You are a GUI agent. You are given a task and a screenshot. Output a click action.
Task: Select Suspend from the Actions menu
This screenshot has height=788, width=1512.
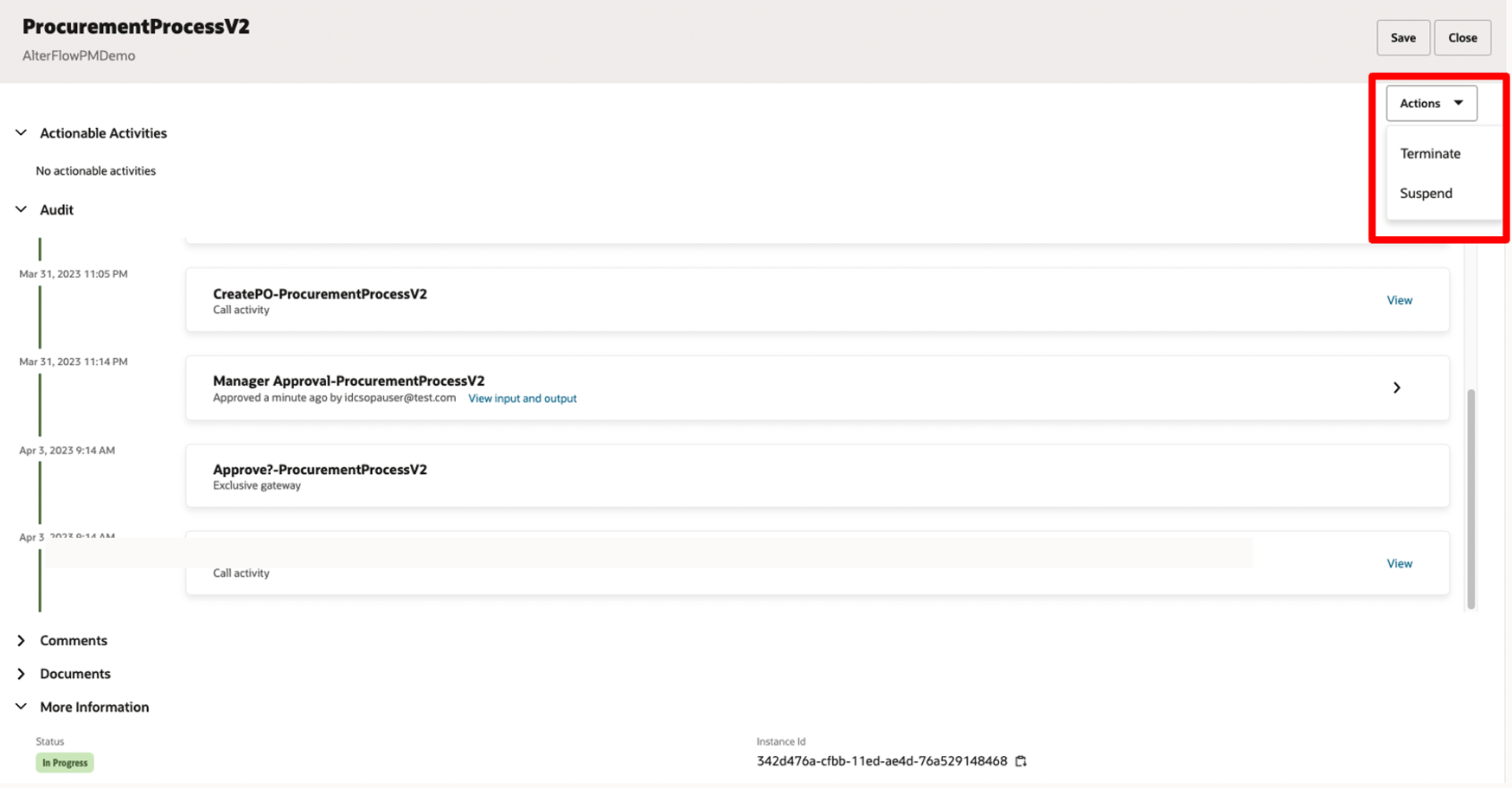[1425, 193]
